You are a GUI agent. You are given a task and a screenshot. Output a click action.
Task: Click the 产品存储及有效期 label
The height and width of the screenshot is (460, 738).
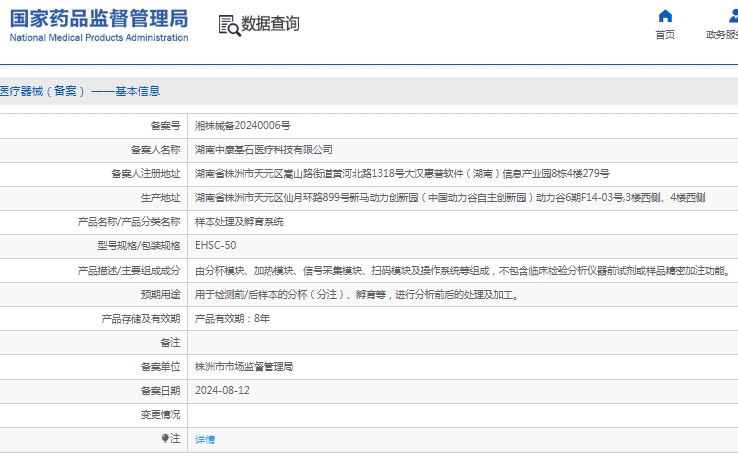(141, 319)
